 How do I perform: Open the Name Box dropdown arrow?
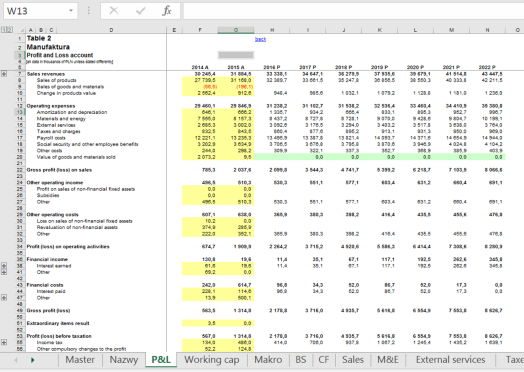click(71, 10)
